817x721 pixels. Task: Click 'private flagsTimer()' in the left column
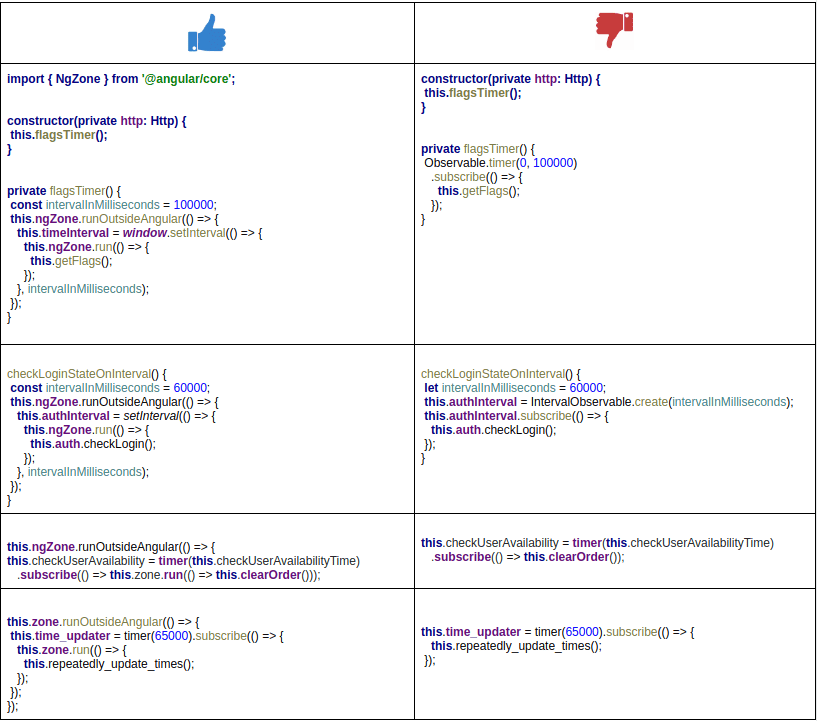(63, 191)
